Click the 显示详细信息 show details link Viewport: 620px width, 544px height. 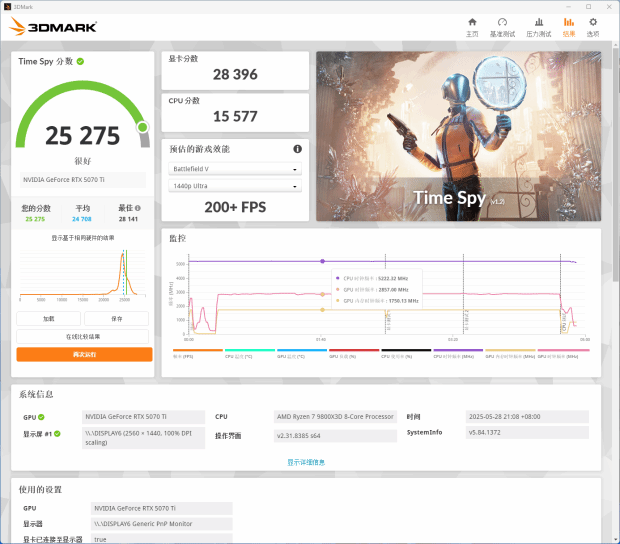[x=306, y=462]
